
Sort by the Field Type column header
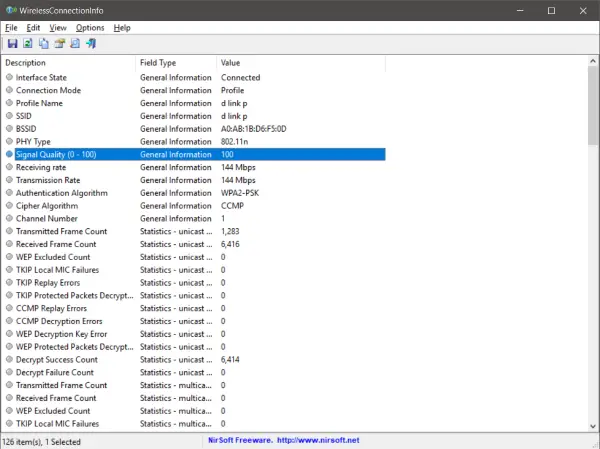pos(175,63)
